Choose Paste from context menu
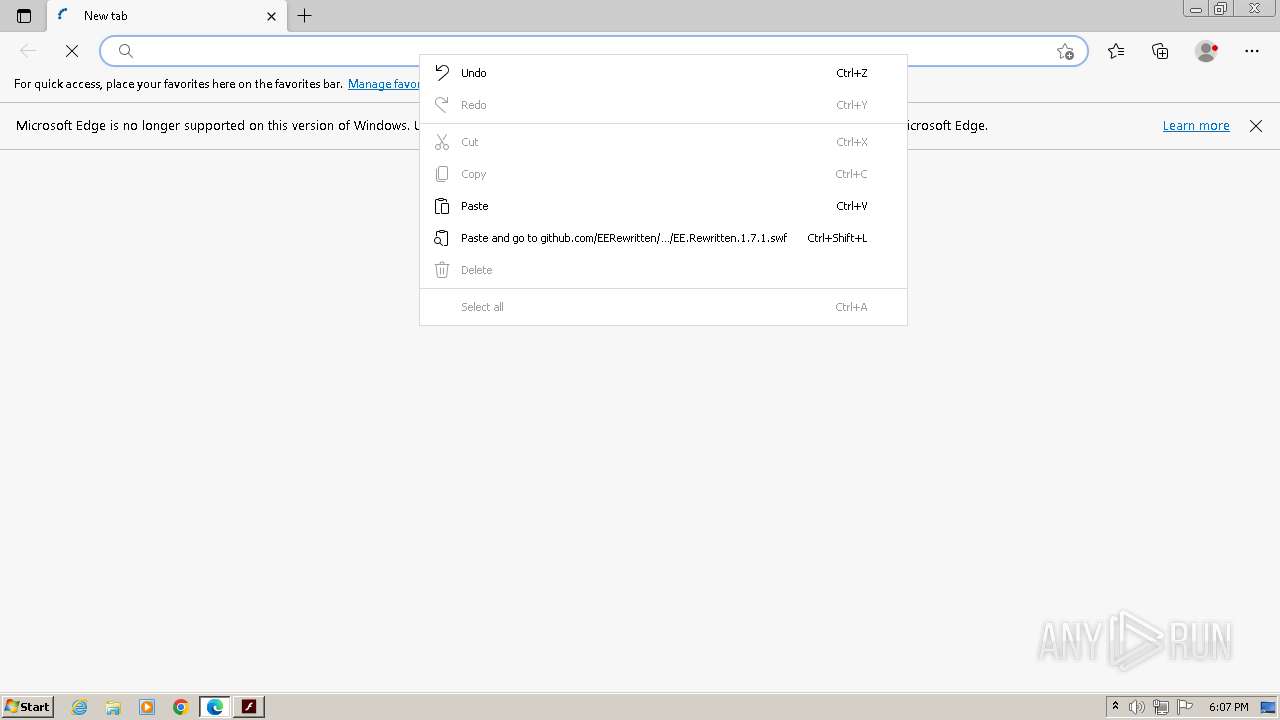Viewport: 1280px width, 720px height. point(663,206)
